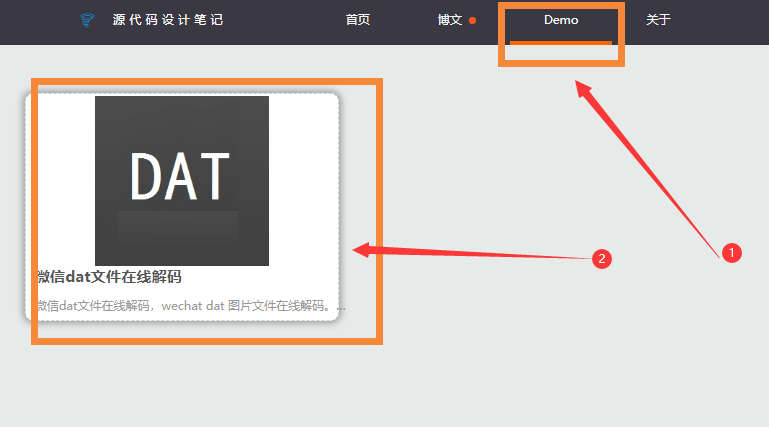Select the Demo tab in the navbar
The height and width of the screenshot is (427, 769).
pos(561,20)
